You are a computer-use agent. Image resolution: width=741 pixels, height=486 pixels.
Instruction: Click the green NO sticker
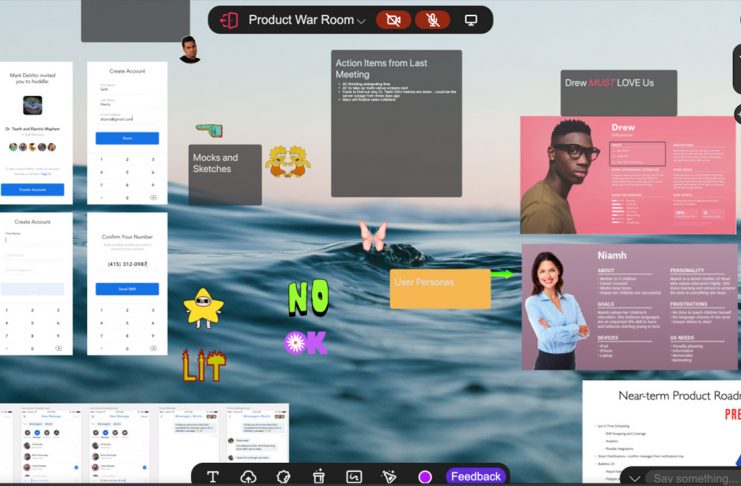click(x=308, y=298)
